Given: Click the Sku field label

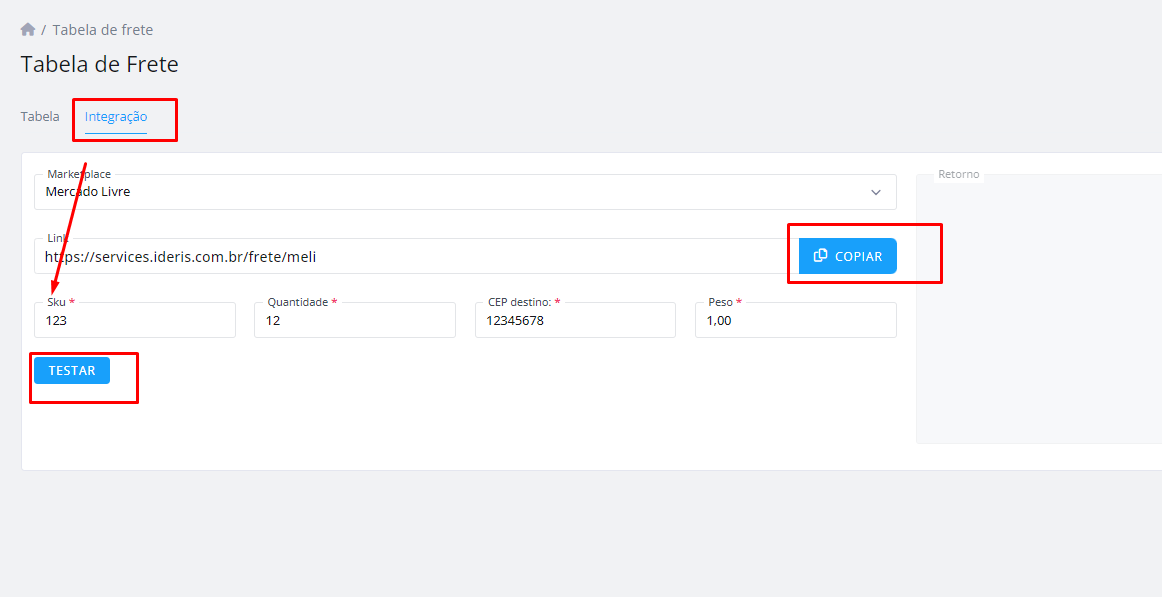Looking at the screenshot, I should click(56, 302).
